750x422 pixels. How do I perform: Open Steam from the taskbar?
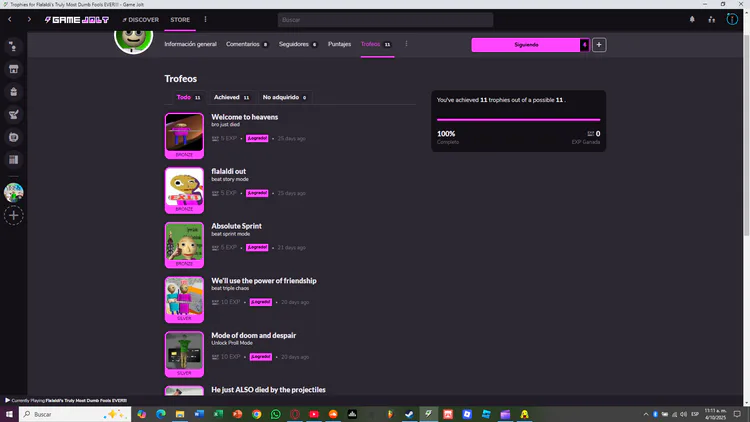[x=409, y=414]
